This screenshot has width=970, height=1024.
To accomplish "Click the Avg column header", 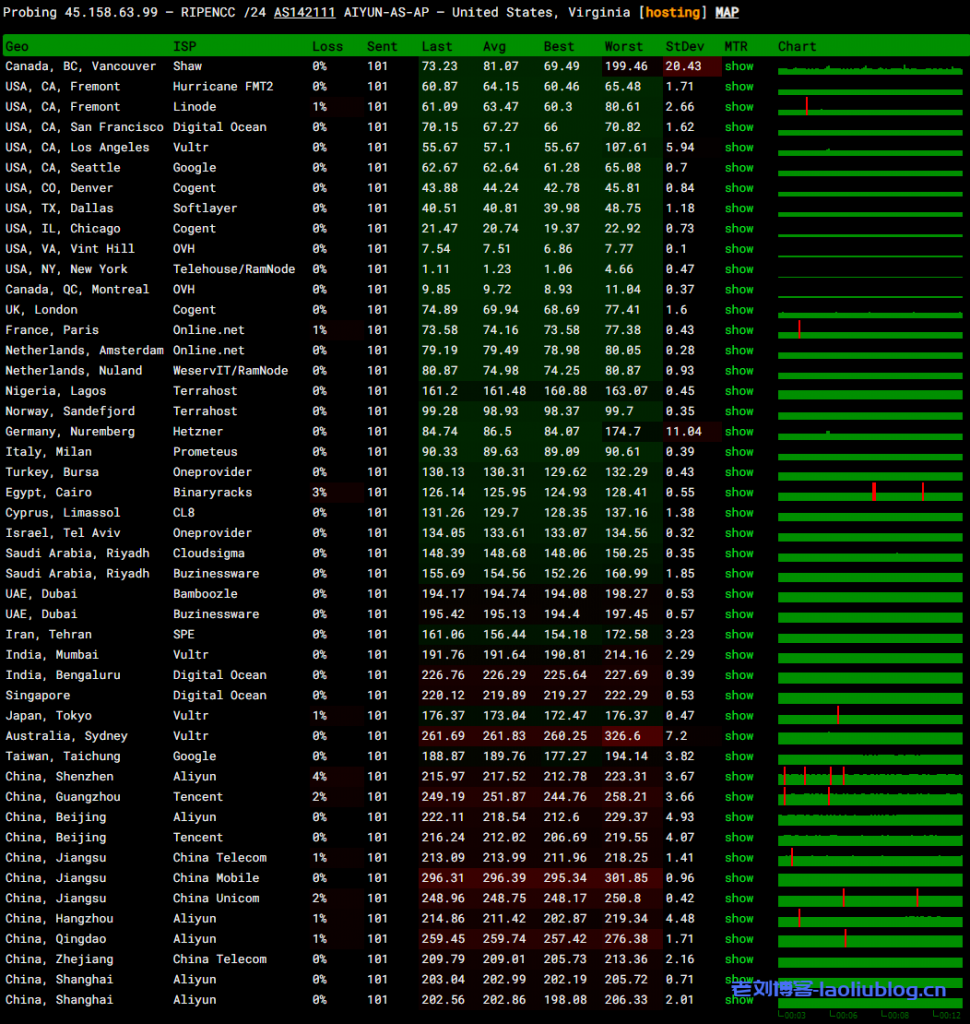I will tap(494, 46).
